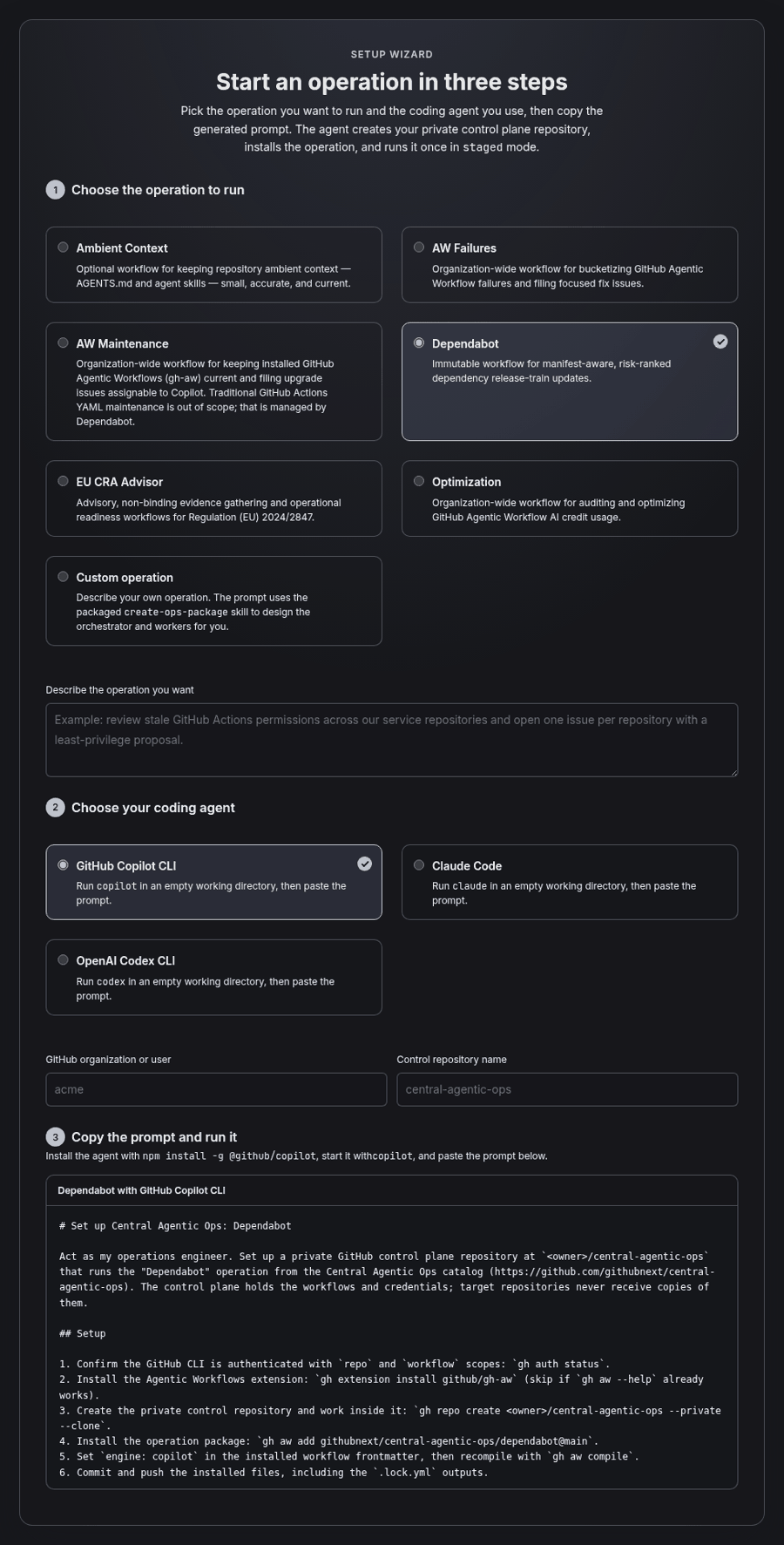Select the AW Maintenance radio option
The image size is (784, 1545).
pyautogui.click(x=63, y=343)
